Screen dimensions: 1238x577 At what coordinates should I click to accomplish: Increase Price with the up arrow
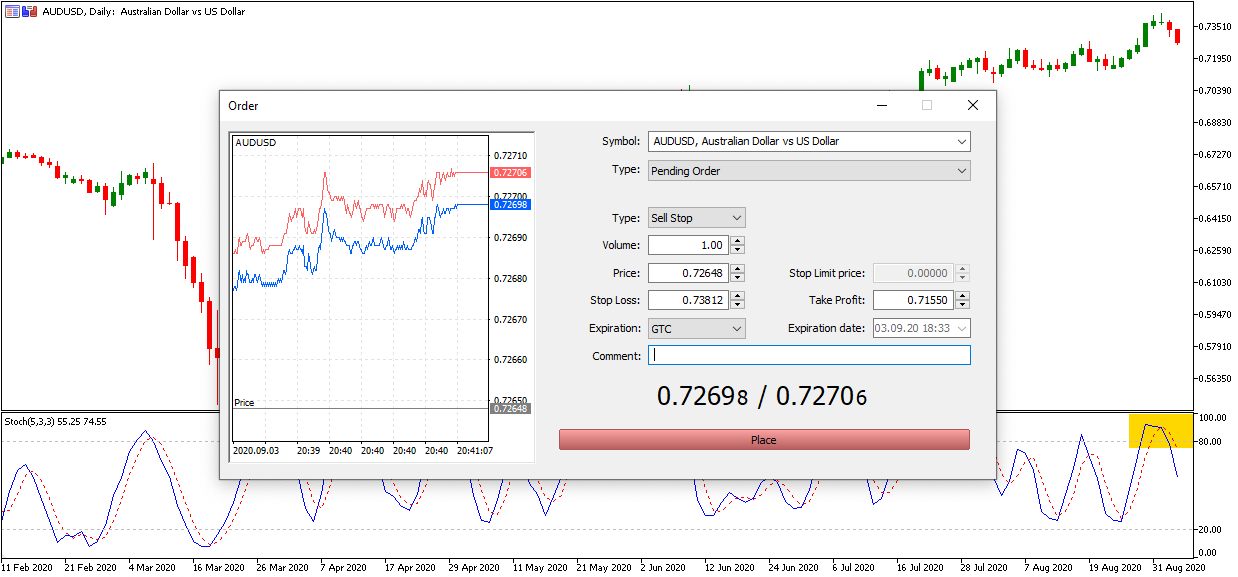point(737,269)
